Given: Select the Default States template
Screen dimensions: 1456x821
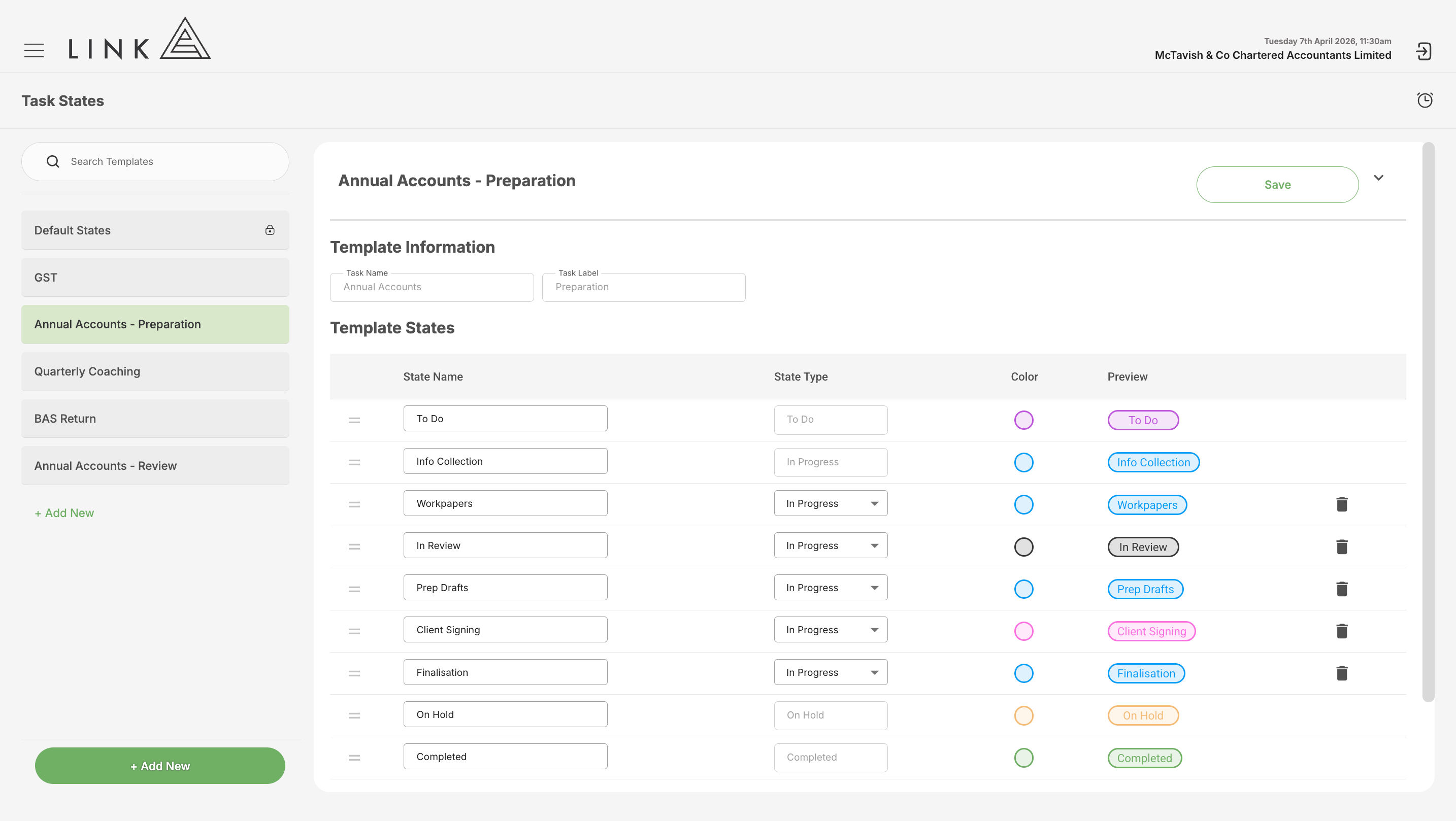Looking at the screenshot, I should coord(155,230).
